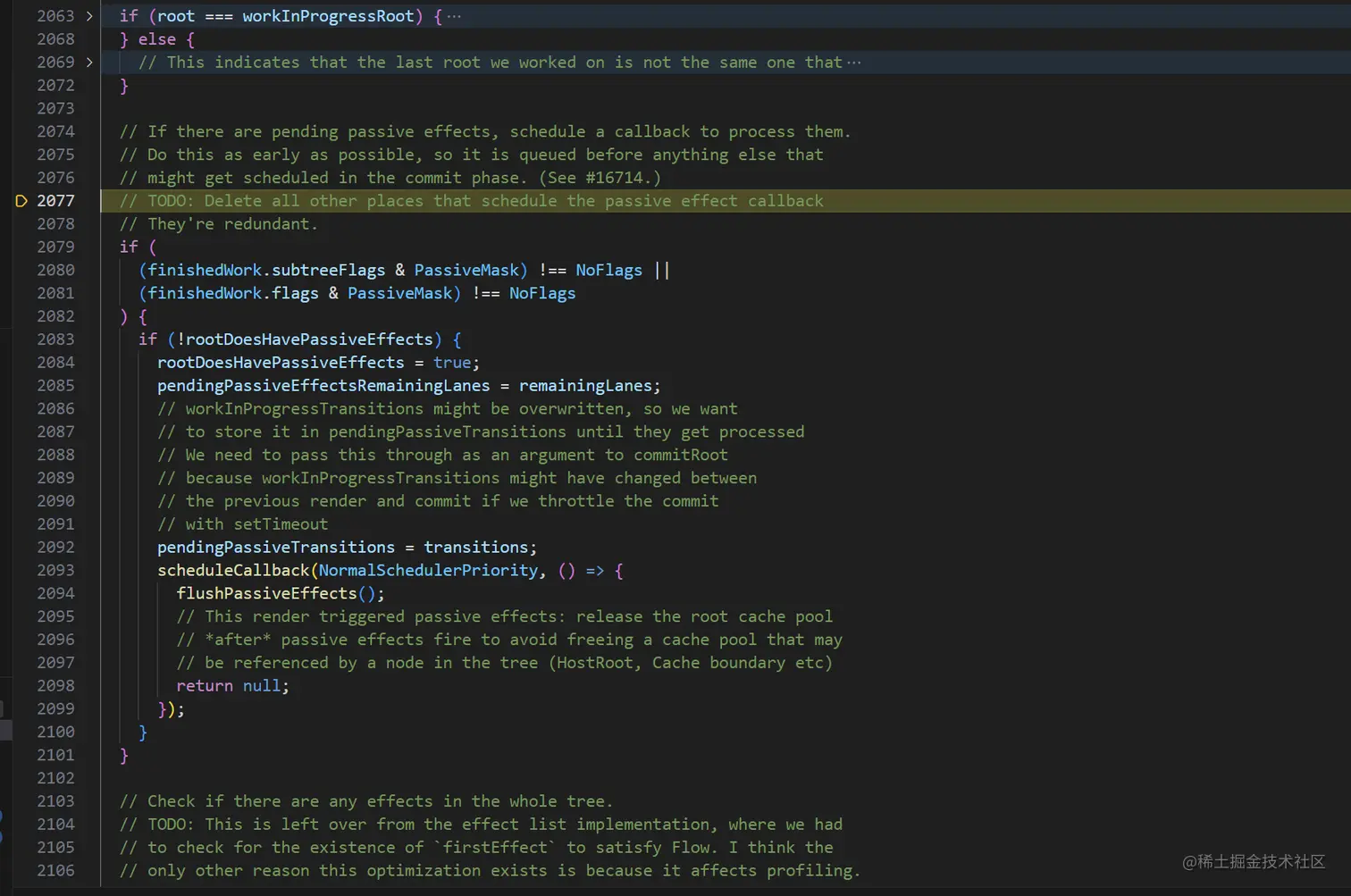Screen dimensions: 1351x896
Task: Expand the folded block at line 2063
Action: click(89, 16)
